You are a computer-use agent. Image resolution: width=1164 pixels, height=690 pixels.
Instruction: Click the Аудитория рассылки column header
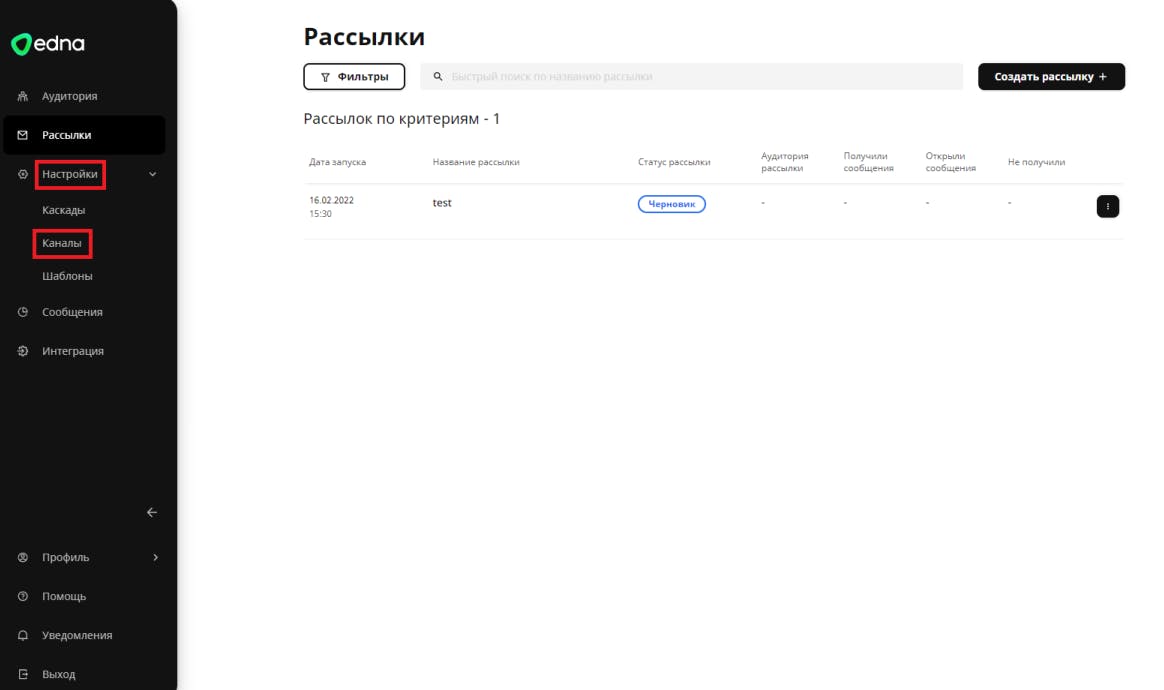(785, 162)
